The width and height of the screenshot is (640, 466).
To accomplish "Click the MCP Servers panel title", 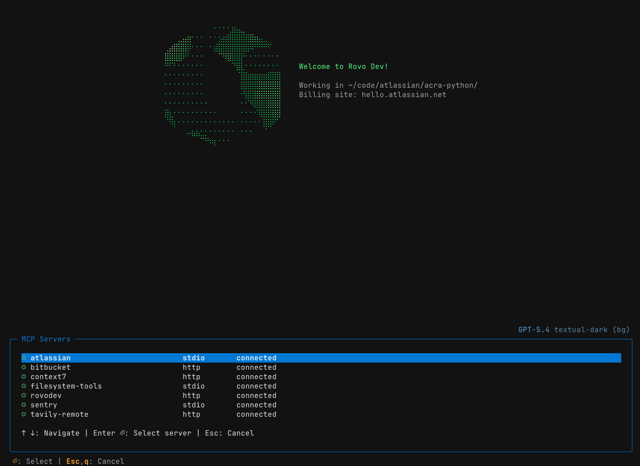I will [46, 339].
